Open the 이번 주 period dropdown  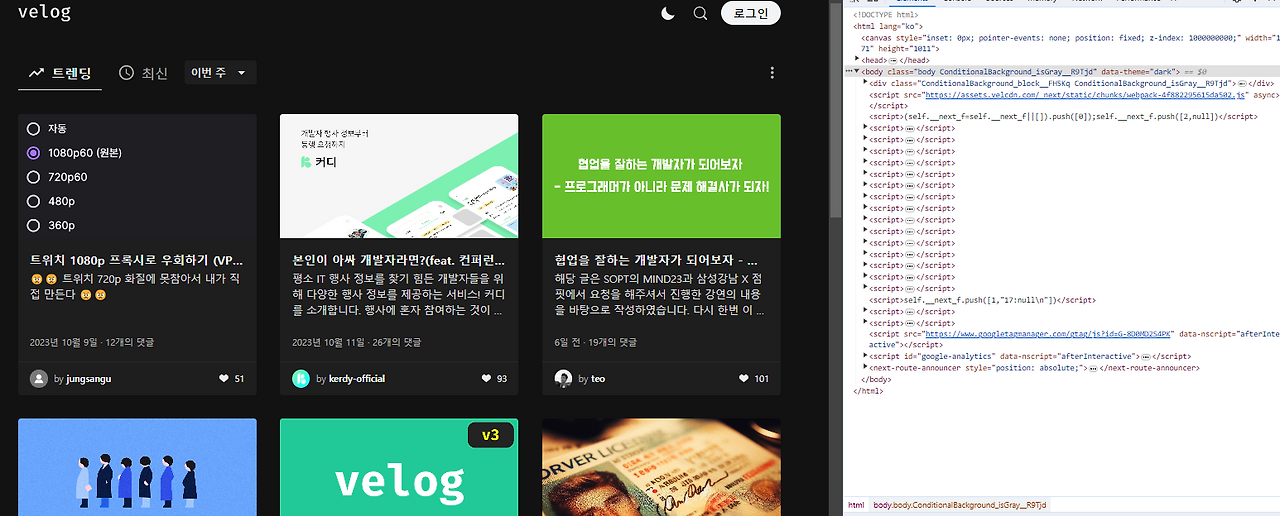click(220, 73)
